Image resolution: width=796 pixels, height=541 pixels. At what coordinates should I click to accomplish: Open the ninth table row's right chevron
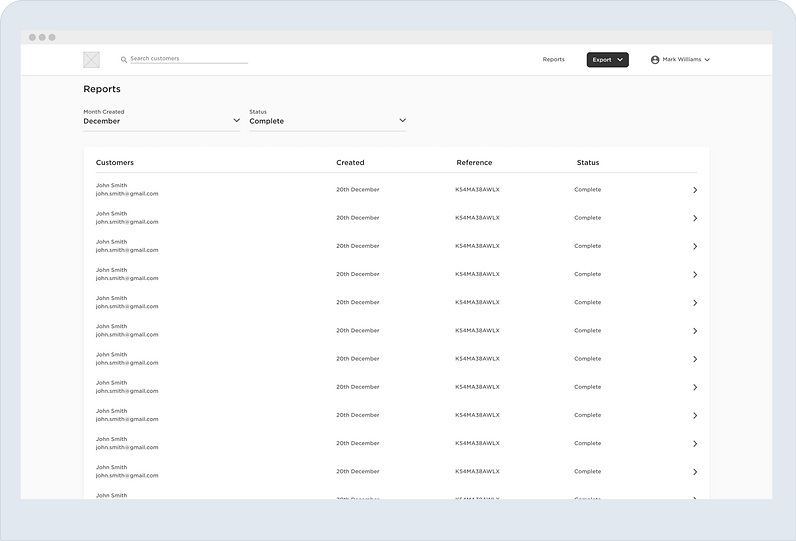point(695,415)
